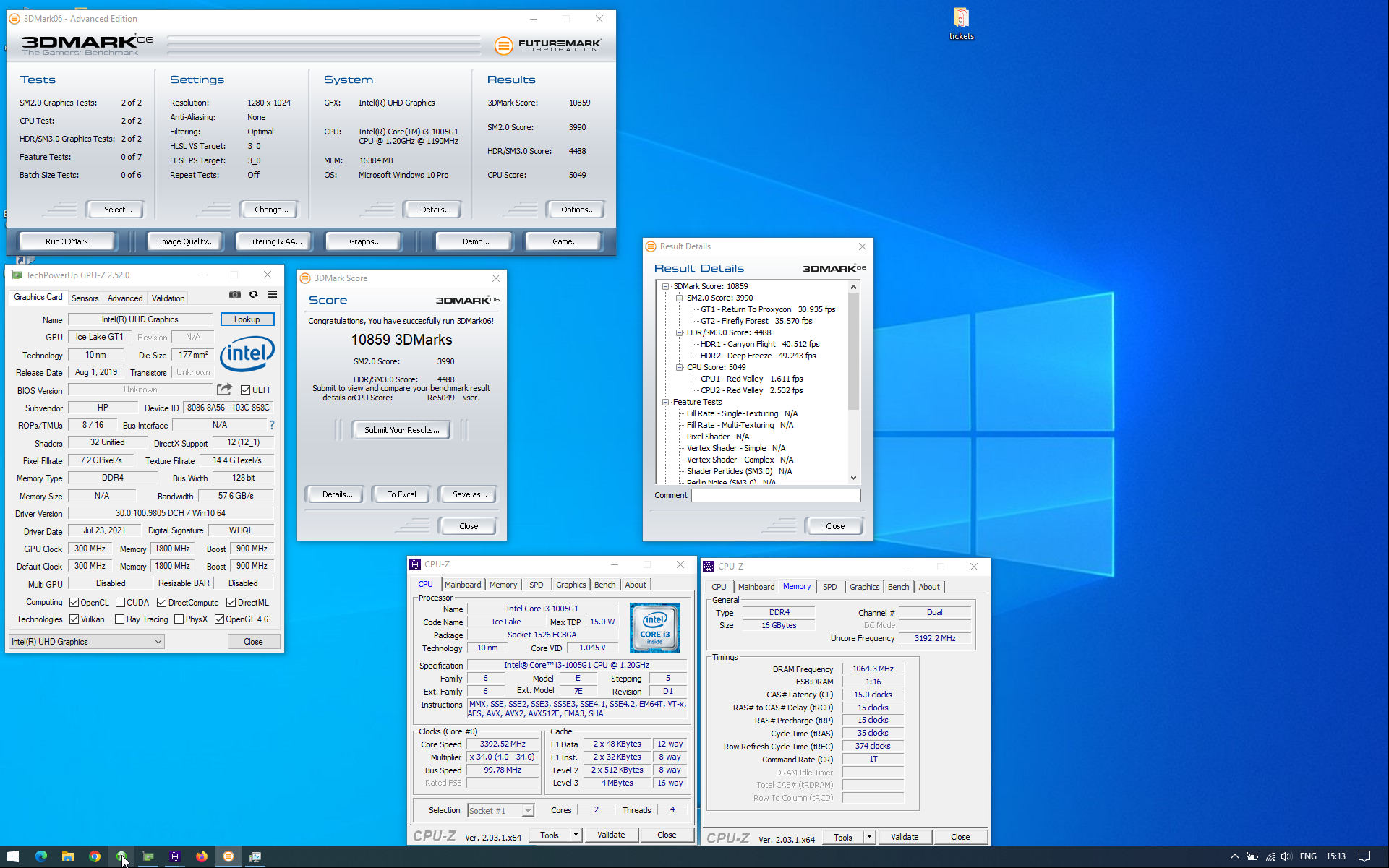Open SPD tab in right CPU-Z window
Image resolution: width=1389 pixels, height=868 pixels.
point(830,587)
